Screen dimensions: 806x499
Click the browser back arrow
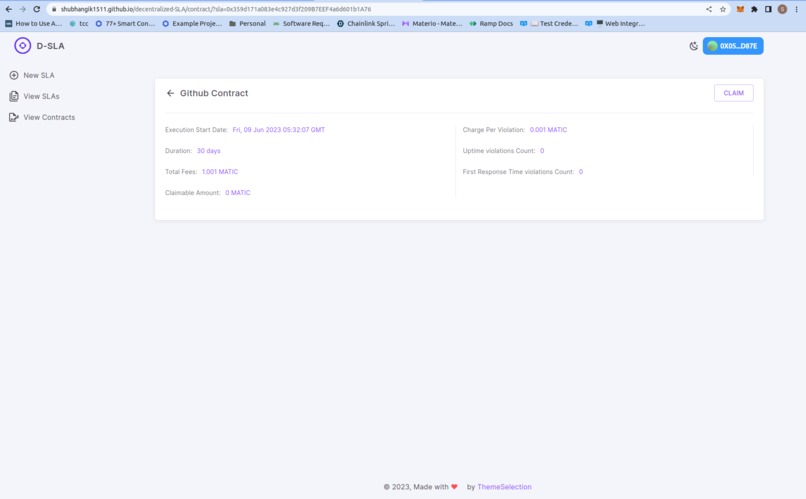click(9, 9)
